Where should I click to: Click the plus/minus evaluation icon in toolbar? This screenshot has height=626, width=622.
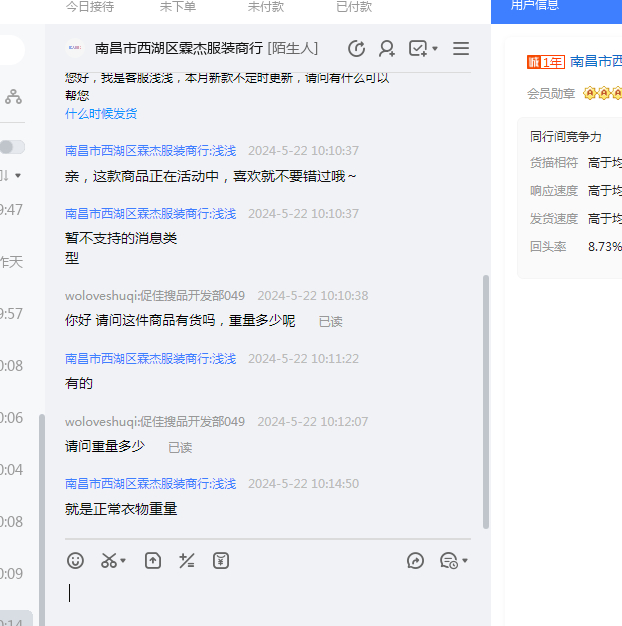pyautogui.click(x=186, y=561)
